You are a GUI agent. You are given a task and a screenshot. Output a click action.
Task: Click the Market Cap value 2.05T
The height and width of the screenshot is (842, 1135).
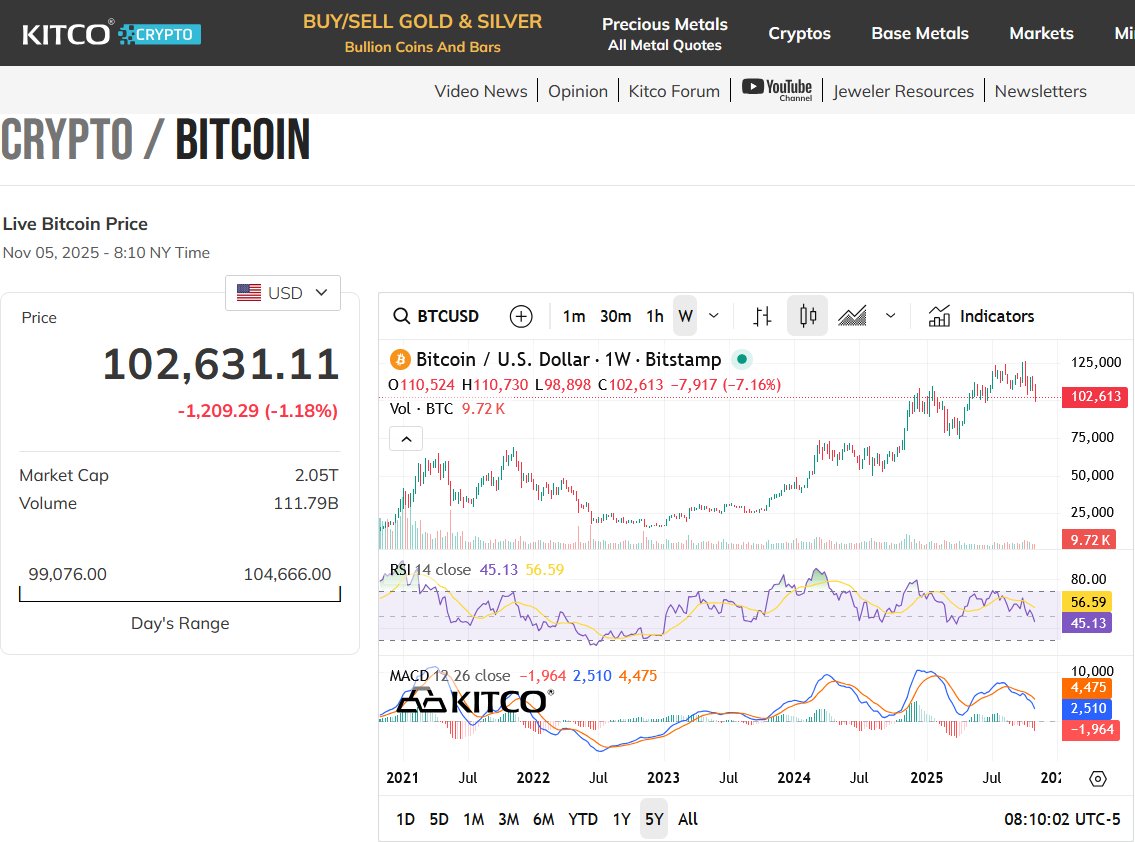316,476
